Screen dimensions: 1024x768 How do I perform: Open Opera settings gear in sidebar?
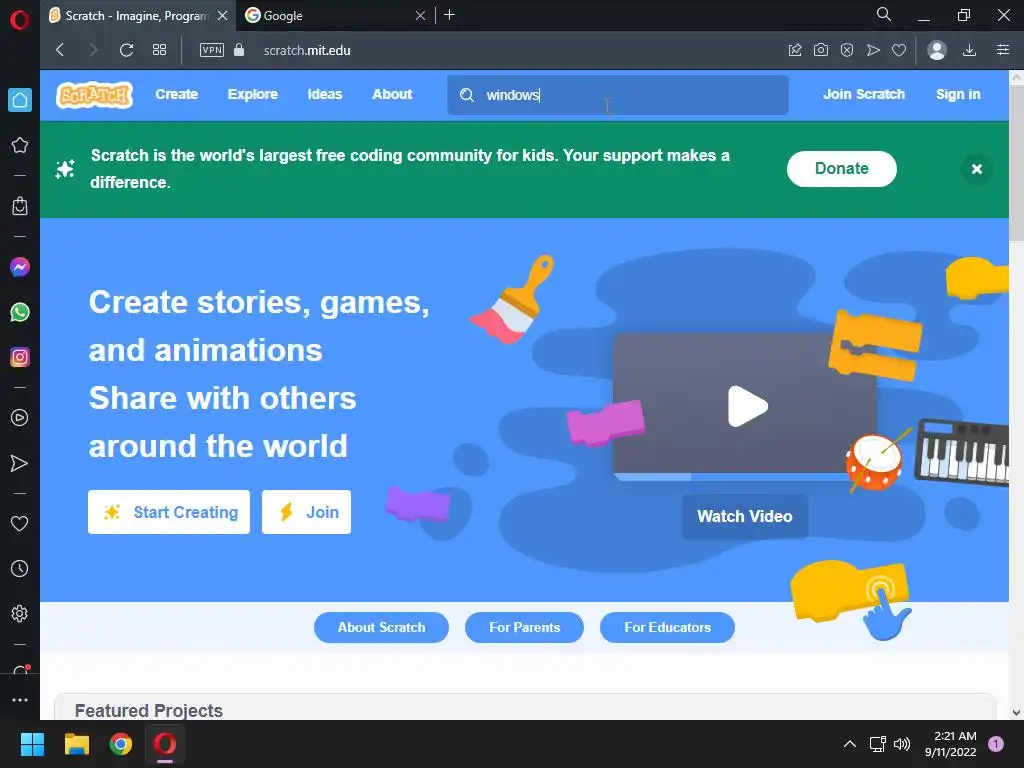click(20, 614)
